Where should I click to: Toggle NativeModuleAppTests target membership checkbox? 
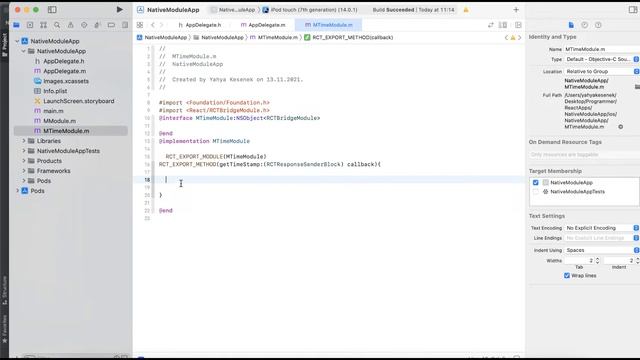536,191
